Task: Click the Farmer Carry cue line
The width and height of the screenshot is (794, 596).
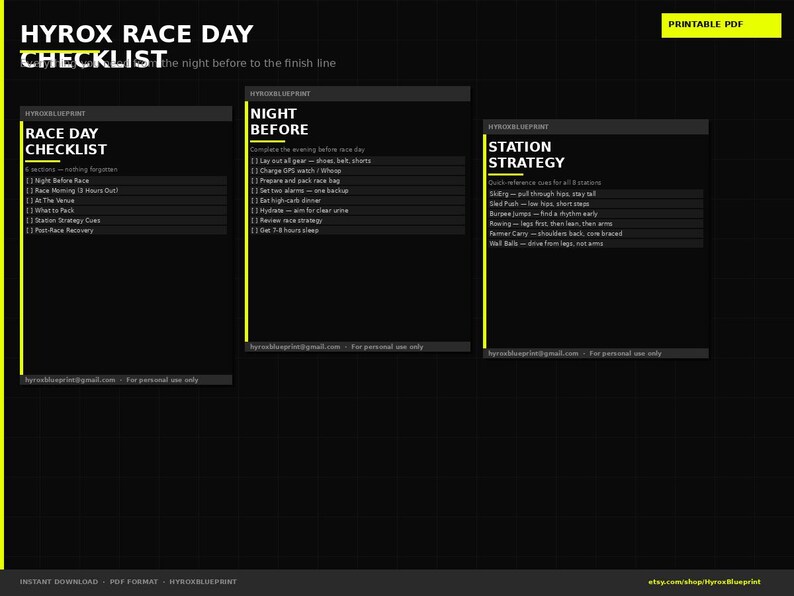Action: click(x=596, y=233)
